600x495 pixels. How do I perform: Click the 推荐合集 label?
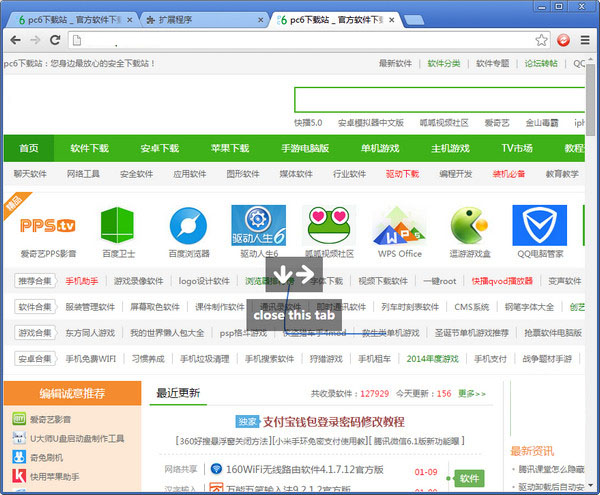(x=34, y=281)
